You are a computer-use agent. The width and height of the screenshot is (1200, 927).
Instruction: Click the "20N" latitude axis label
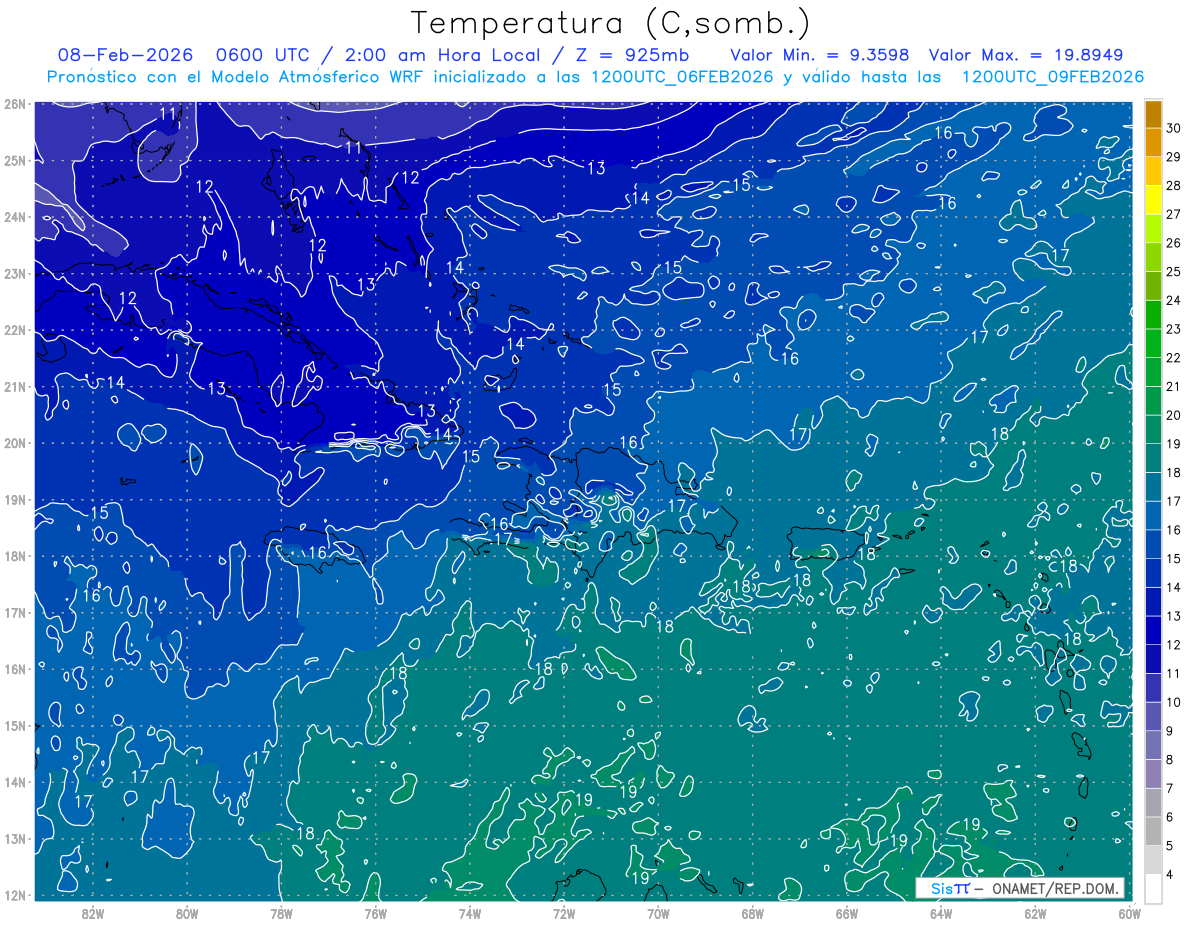click(15, 443)
